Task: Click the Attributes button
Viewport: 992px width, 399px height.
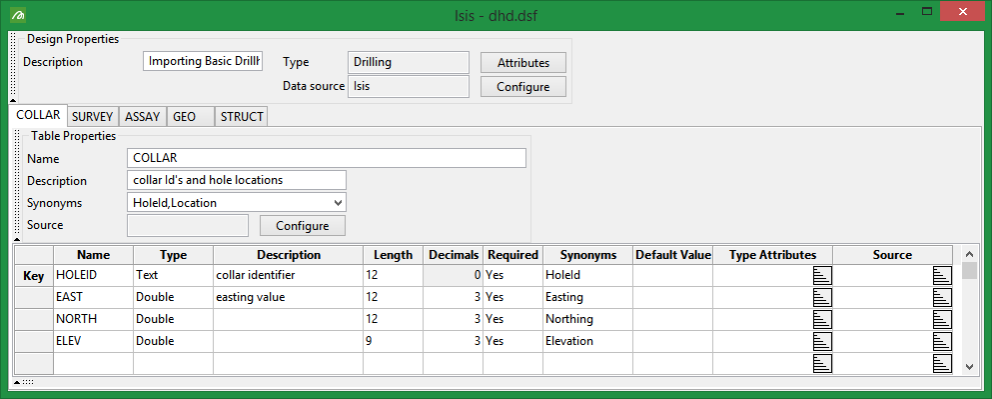Action: point(523,63)
